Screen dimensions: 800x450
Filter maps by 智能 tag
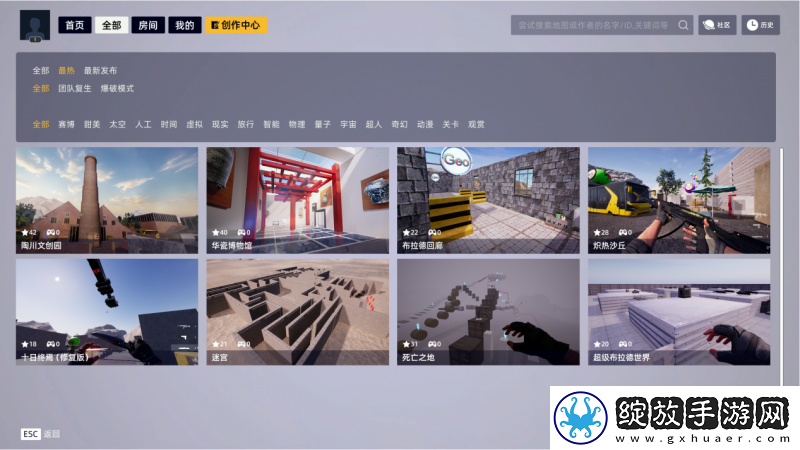(x=271, y=124)
